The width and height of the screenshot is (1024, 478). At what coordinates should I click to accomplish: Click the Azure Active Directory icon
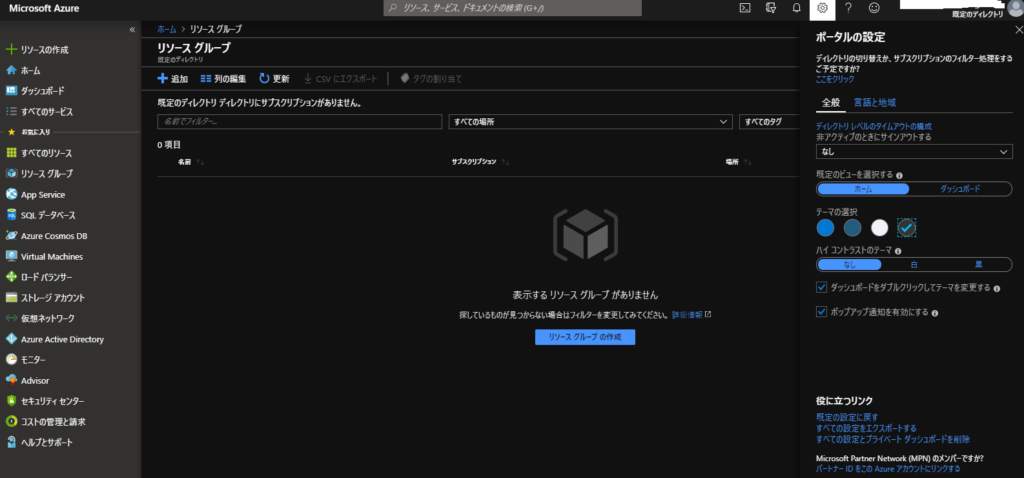[11, 339]
